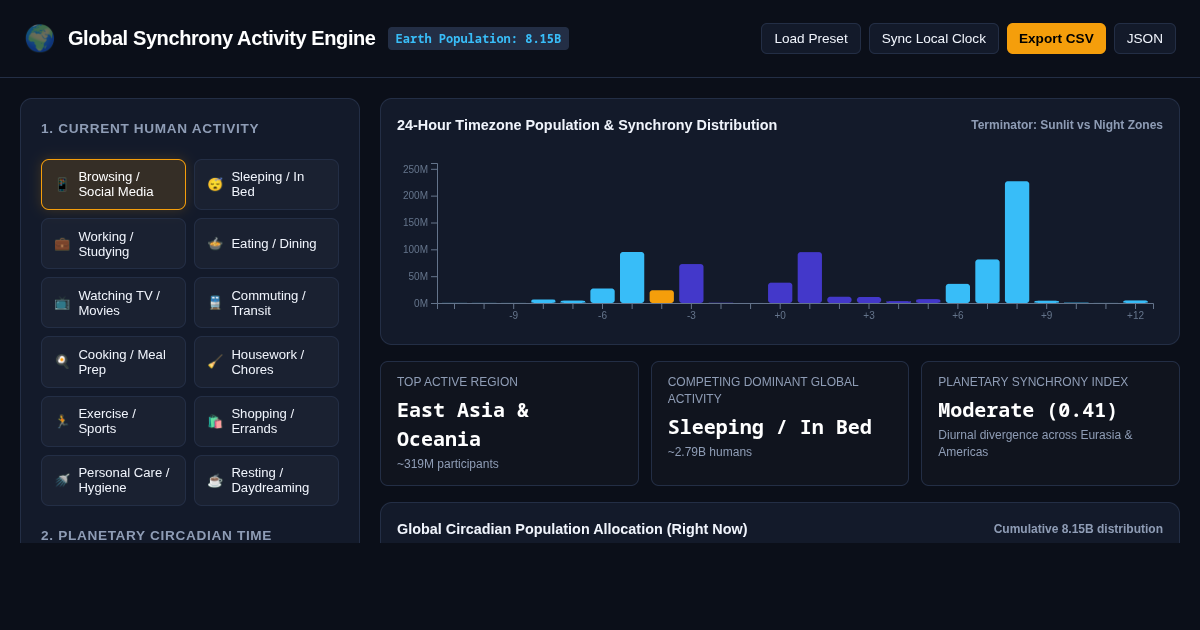Image resolution: width=1200 pixels, height=630 pixels.
Task: Click the +12 timezone axis label
Action: pyautogui.click(x=1135, y=316)
